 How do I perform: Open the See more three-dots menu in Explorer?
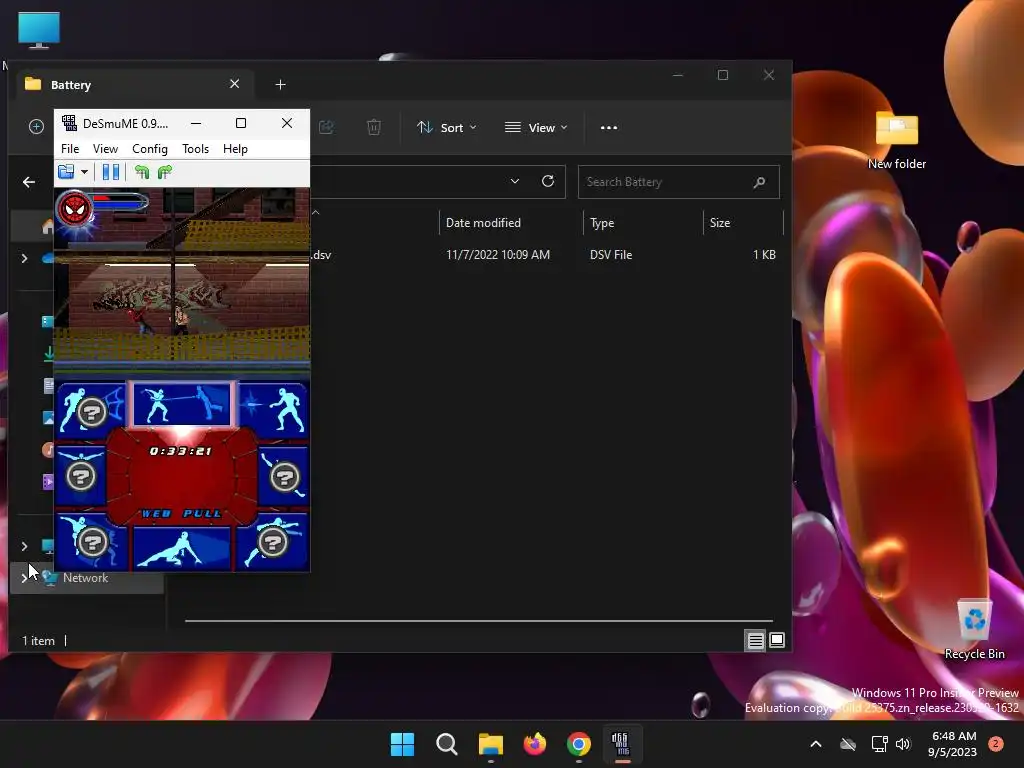point(609,127)
